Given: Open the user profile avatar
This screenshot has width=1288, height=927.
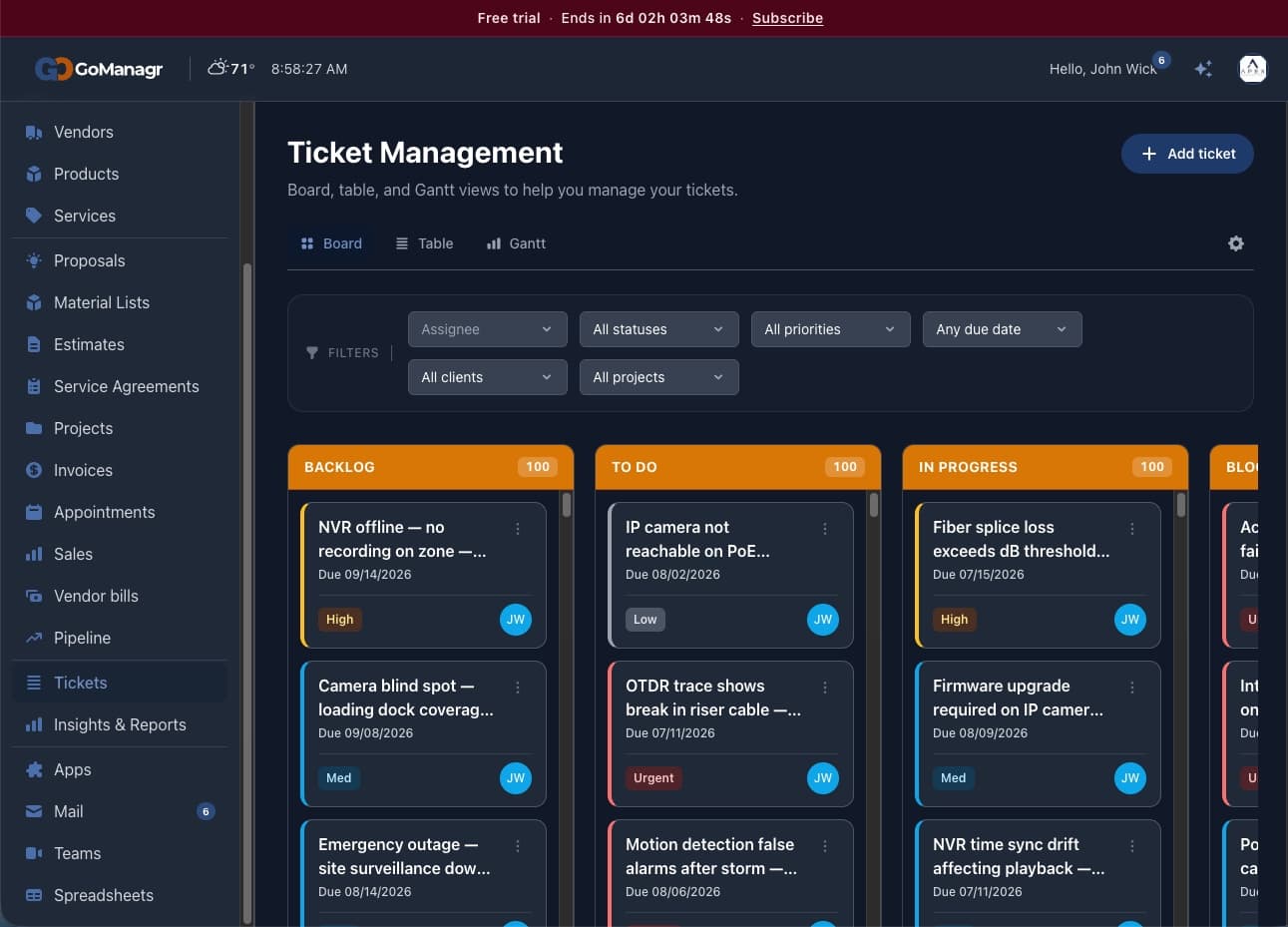Looking at the screenshot, I should click(x=1252, y=69).
